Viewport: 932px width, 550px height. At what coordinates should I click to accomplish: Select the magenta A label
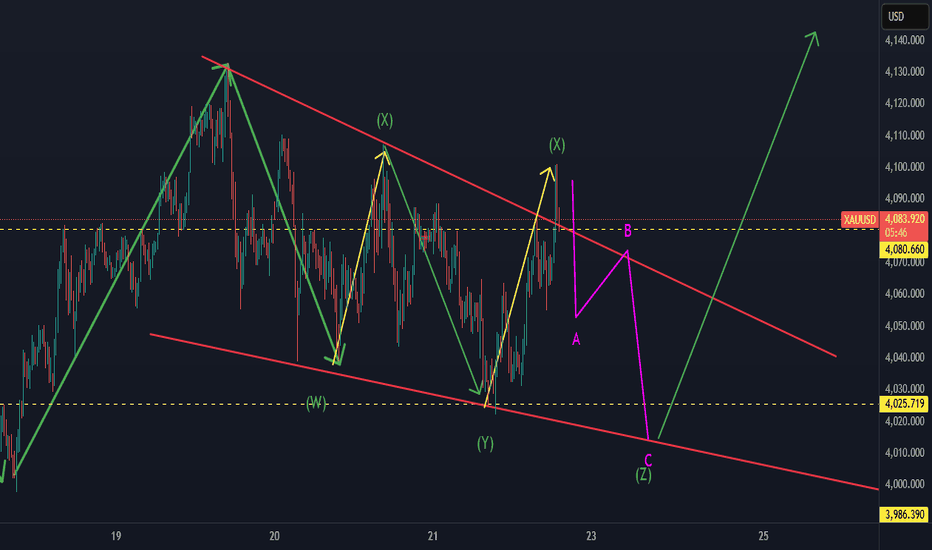coord(576,340)
